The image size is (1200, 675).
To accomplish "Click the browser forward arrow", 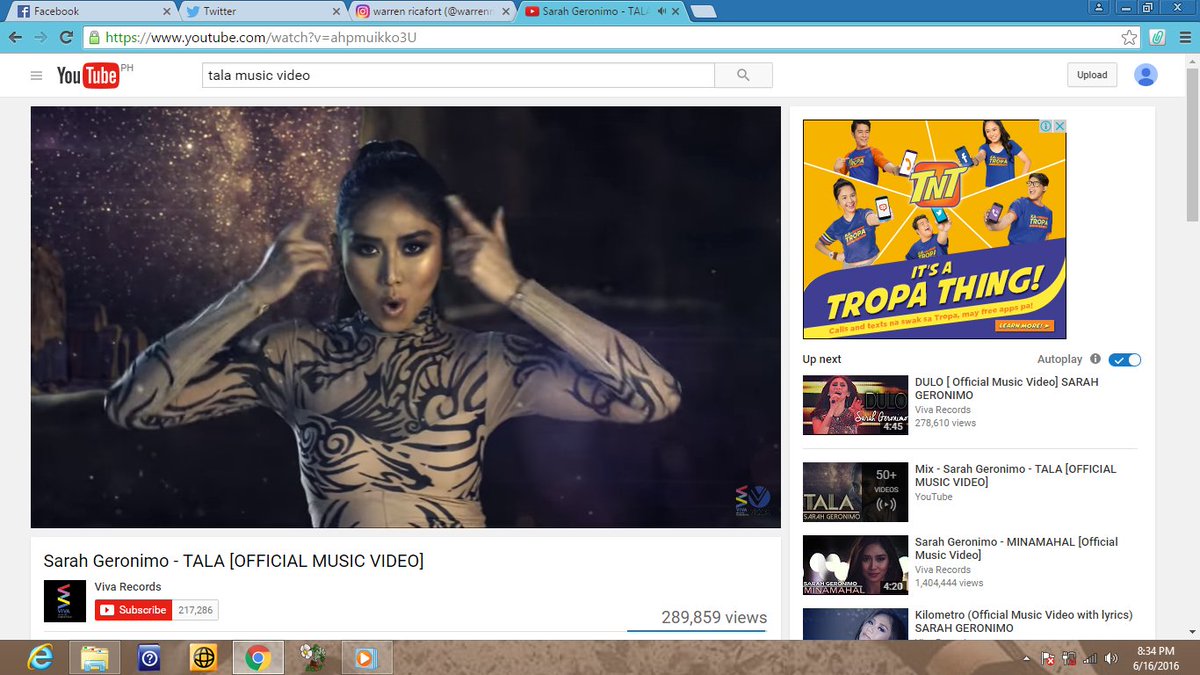I will (x=41, y=37).
